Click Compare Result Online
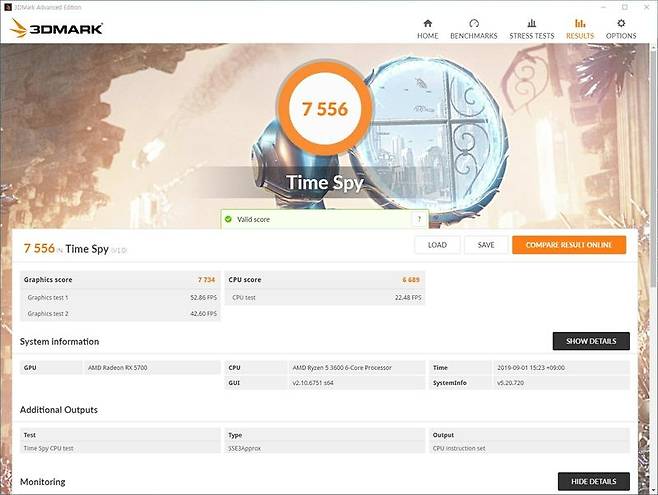Viewport: 658px width, 495px height. pyautogui.click(x=569, y=245)
